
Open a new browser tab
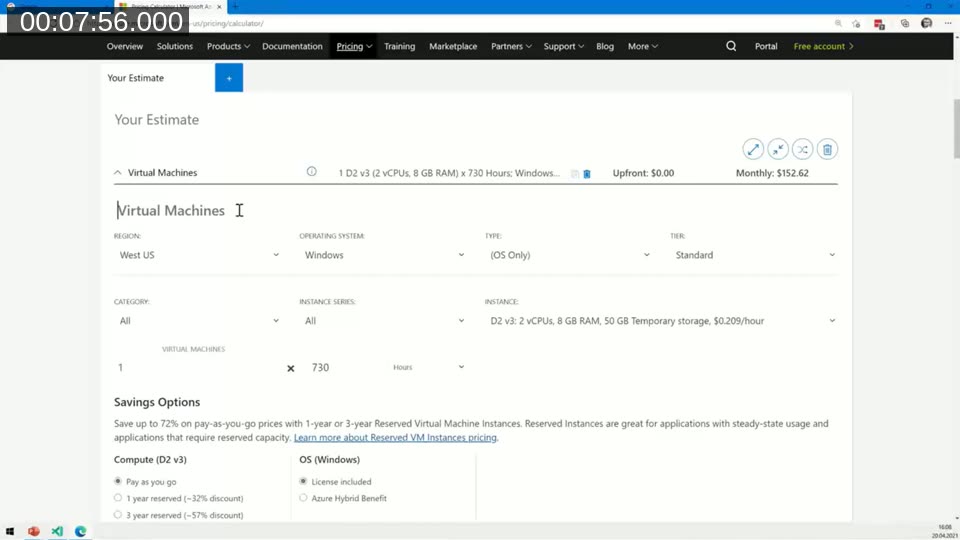235,7
